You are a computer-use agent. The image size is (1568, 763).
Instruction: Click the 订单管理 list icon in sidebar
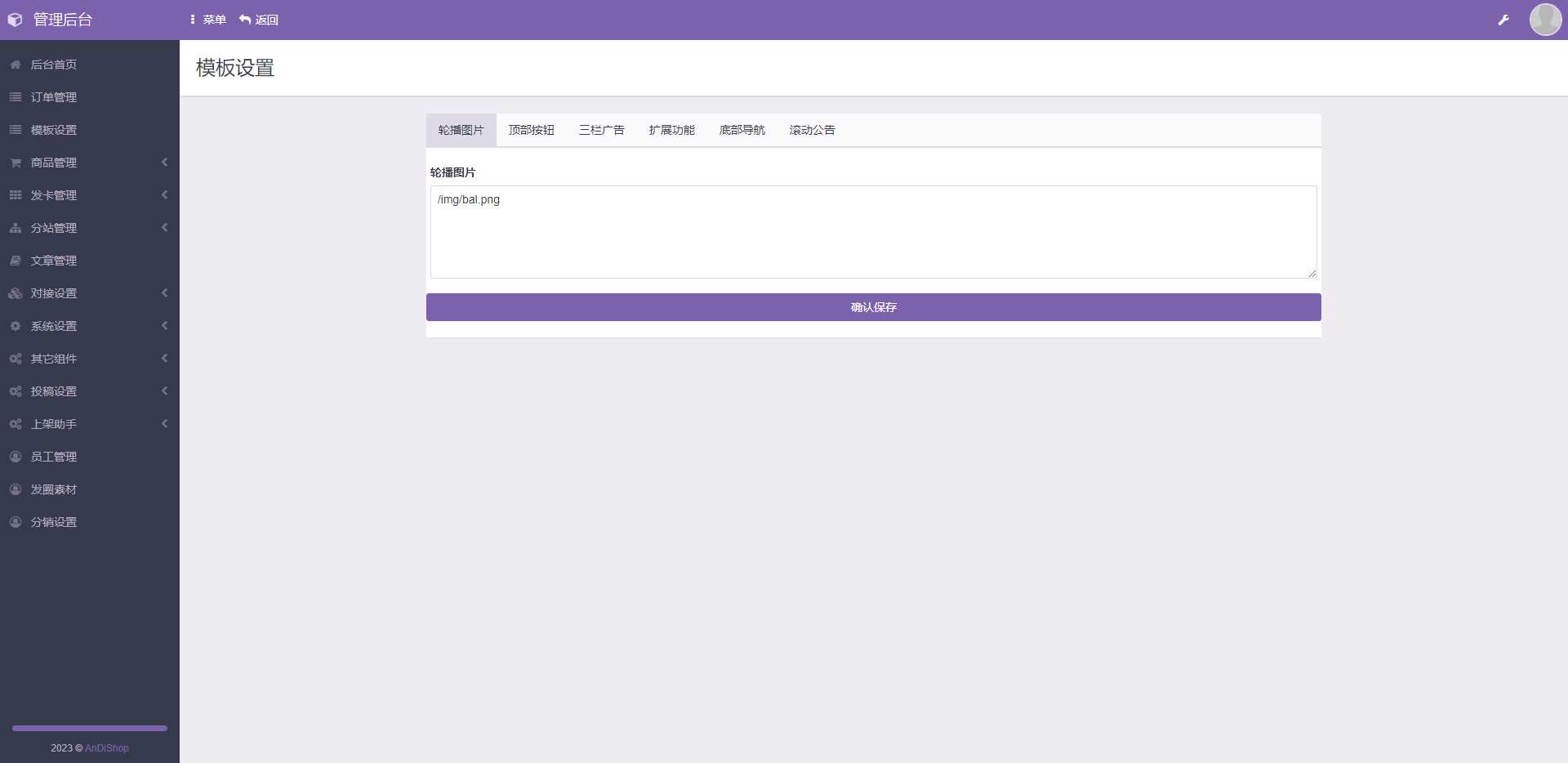[x=15, y=97]
